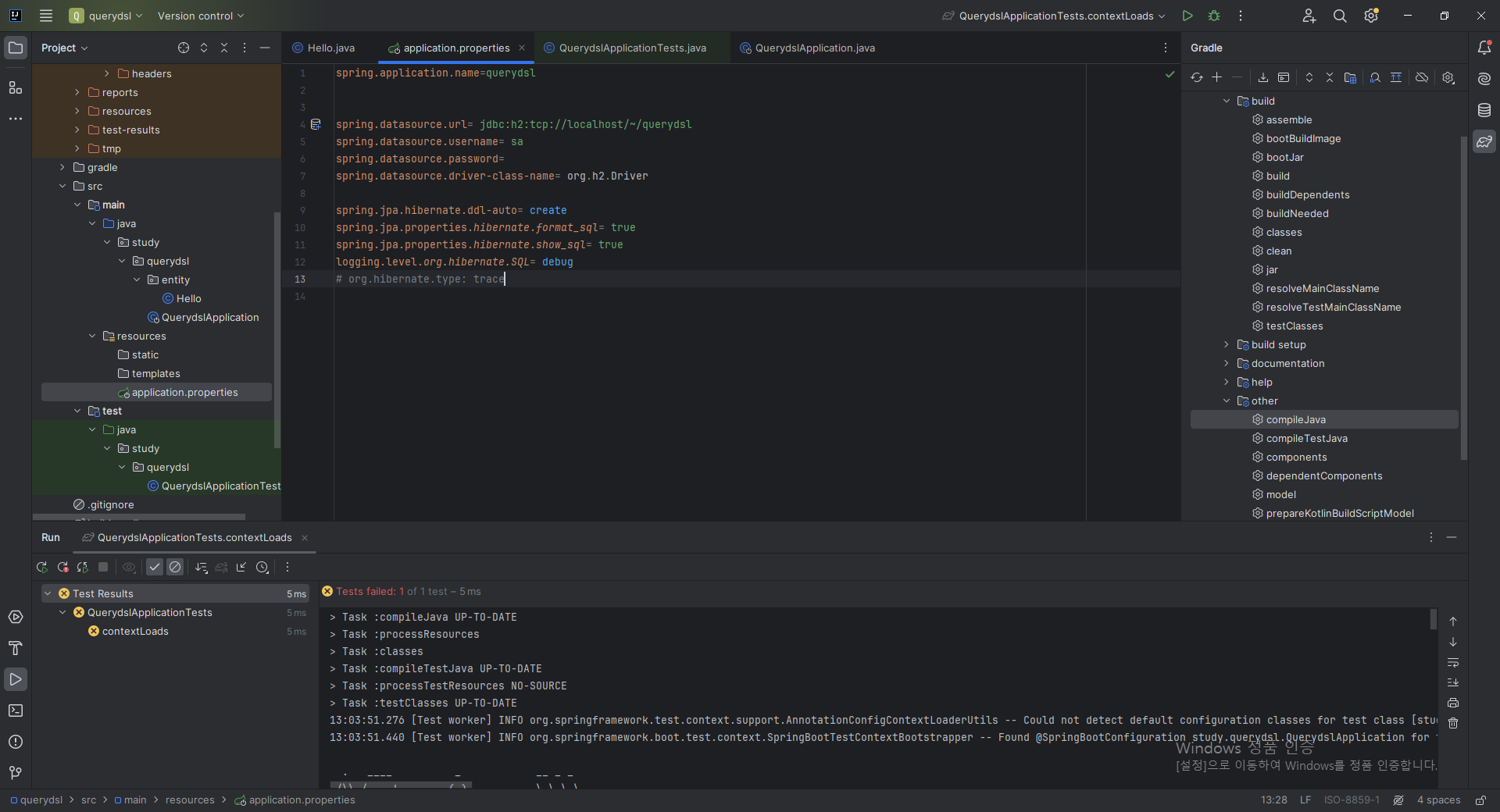Reload all Gradle projects

1196,77
